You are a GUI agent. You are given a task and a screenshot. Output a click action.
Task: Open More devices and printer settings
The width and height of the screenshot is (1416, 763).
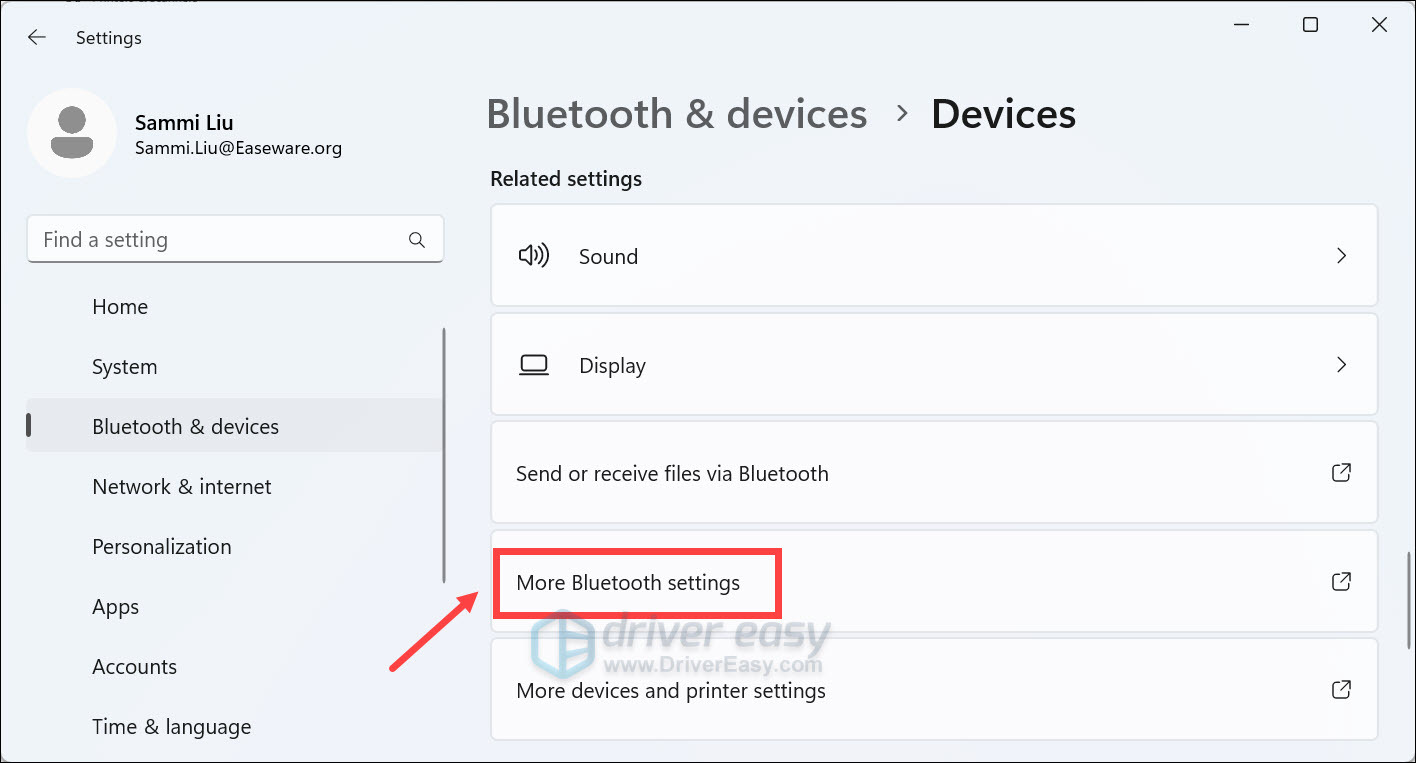pos(670,689)
